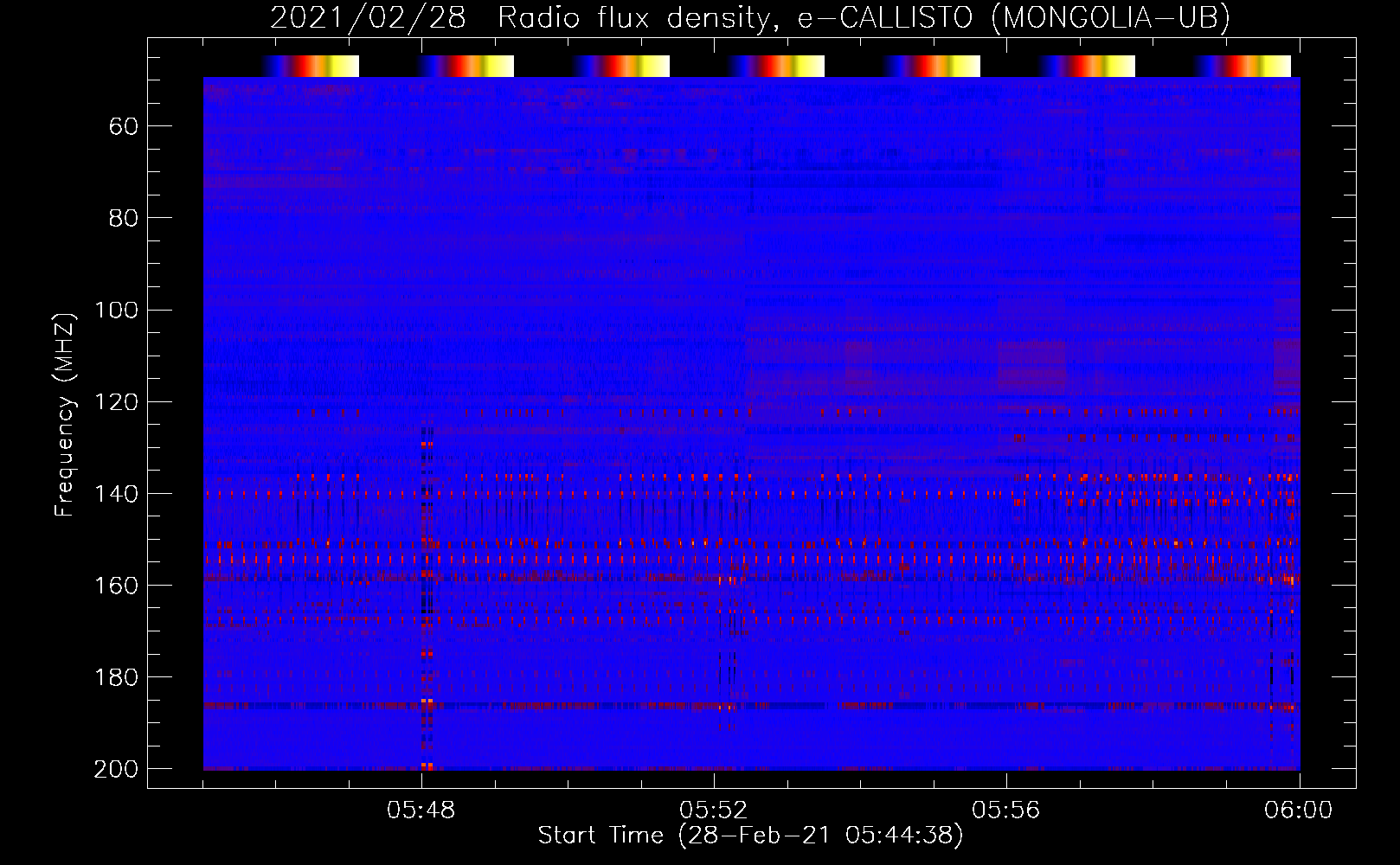Click the 180 frequency tick label

pyautogui.click(x=117, y=677)
